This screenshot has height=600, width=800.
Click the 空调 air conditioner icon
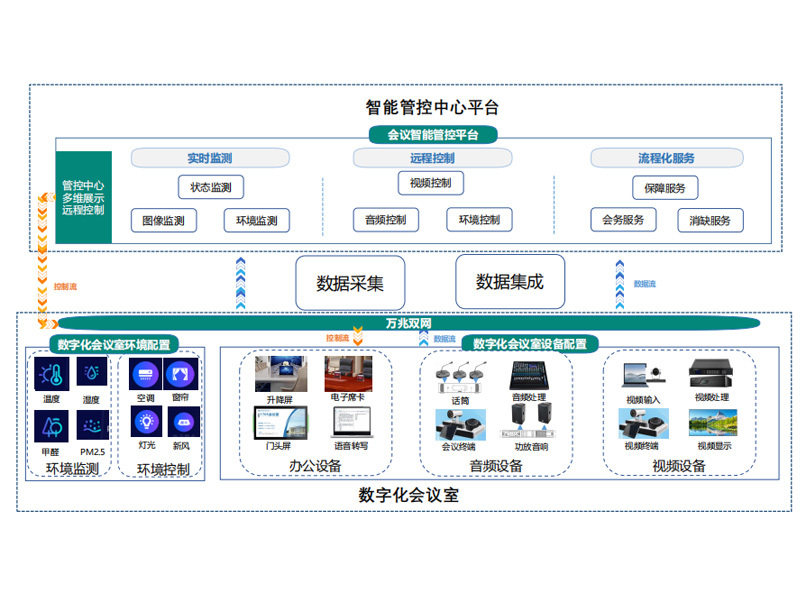145,375
